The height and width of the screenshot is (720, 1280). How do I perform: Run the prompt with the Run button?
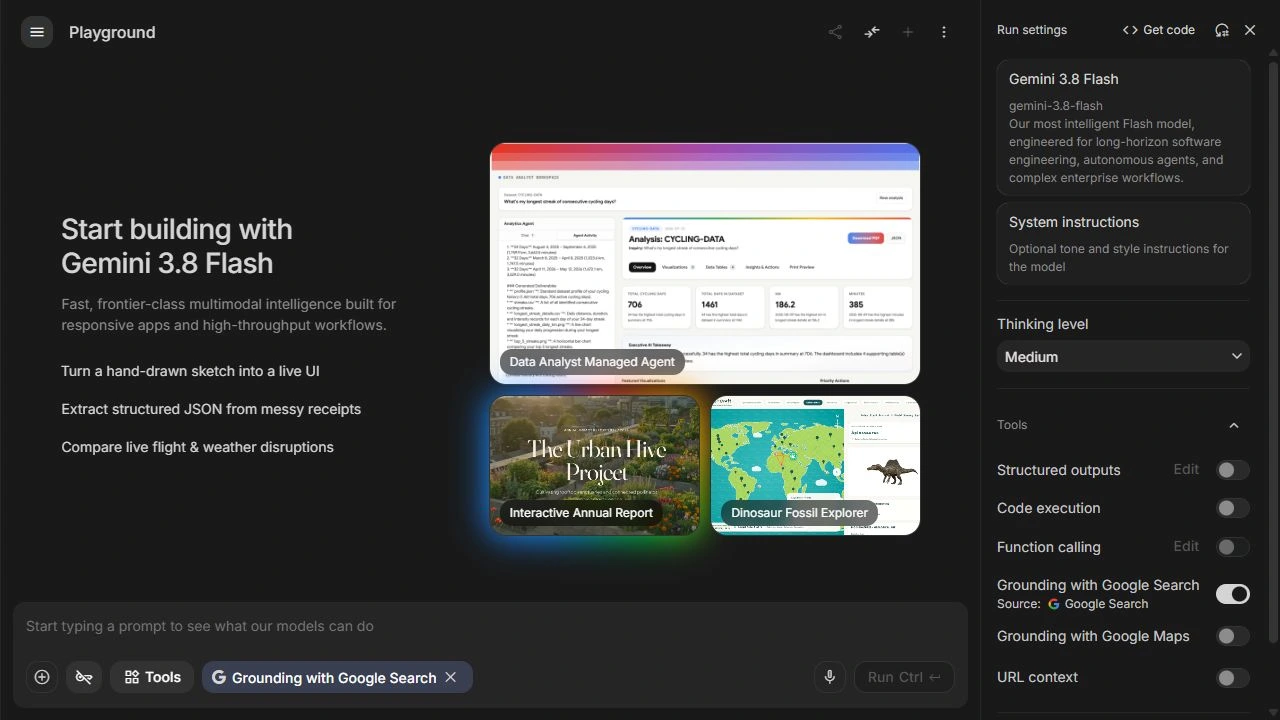904,677
